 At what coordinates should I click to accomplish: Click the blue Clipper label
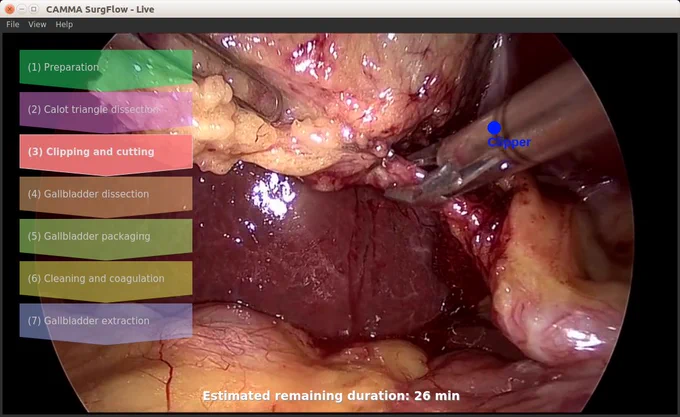(509, 142)
